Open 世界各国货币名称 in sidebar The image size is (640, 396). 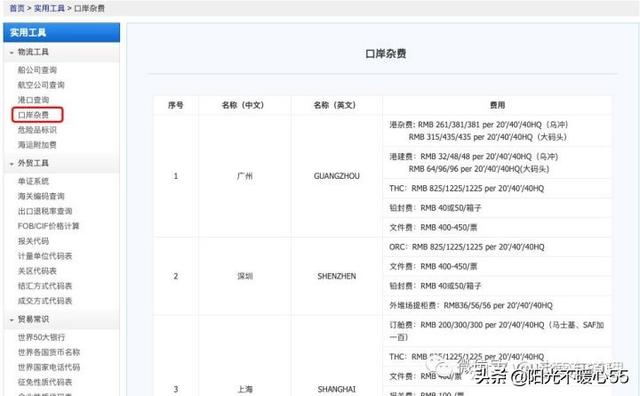coord(49,352)
